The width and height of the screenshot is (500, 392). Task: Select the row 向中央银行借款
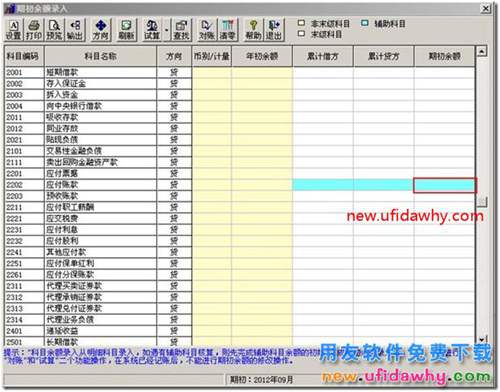tap(240, 106)
